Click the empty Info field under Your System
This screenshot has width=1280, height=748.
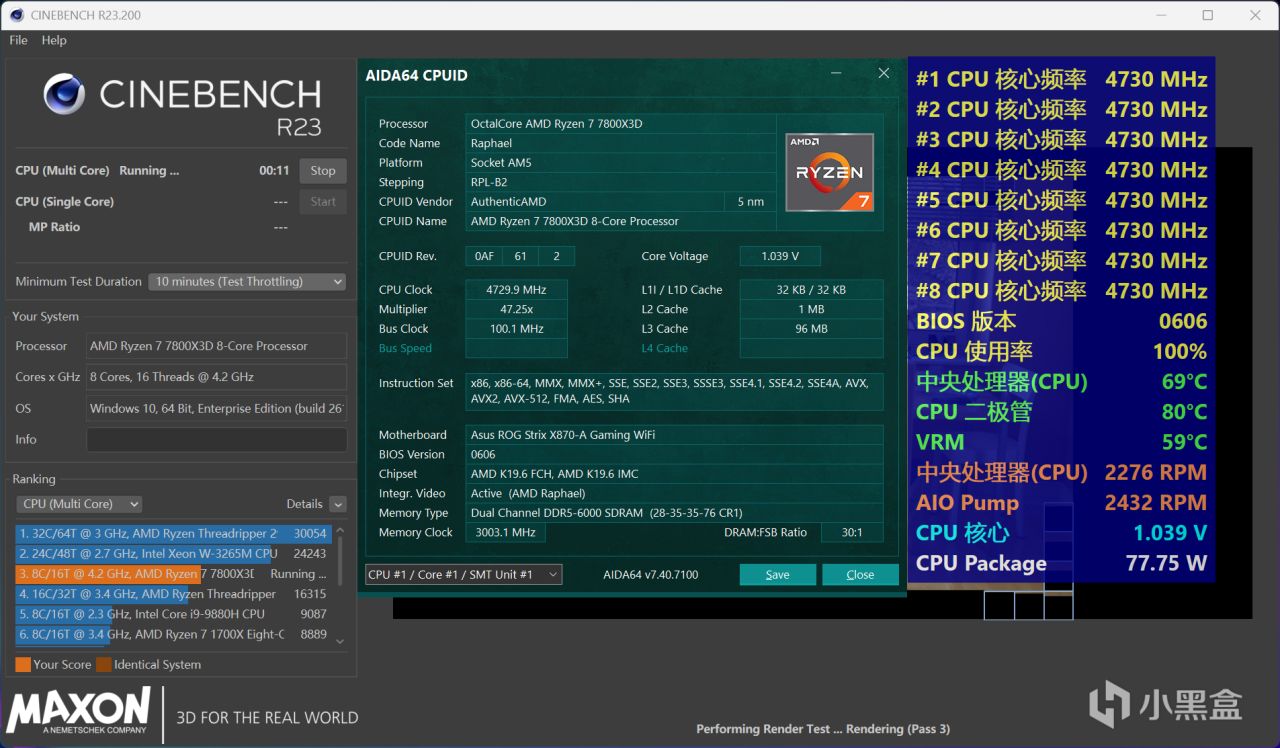217,440
